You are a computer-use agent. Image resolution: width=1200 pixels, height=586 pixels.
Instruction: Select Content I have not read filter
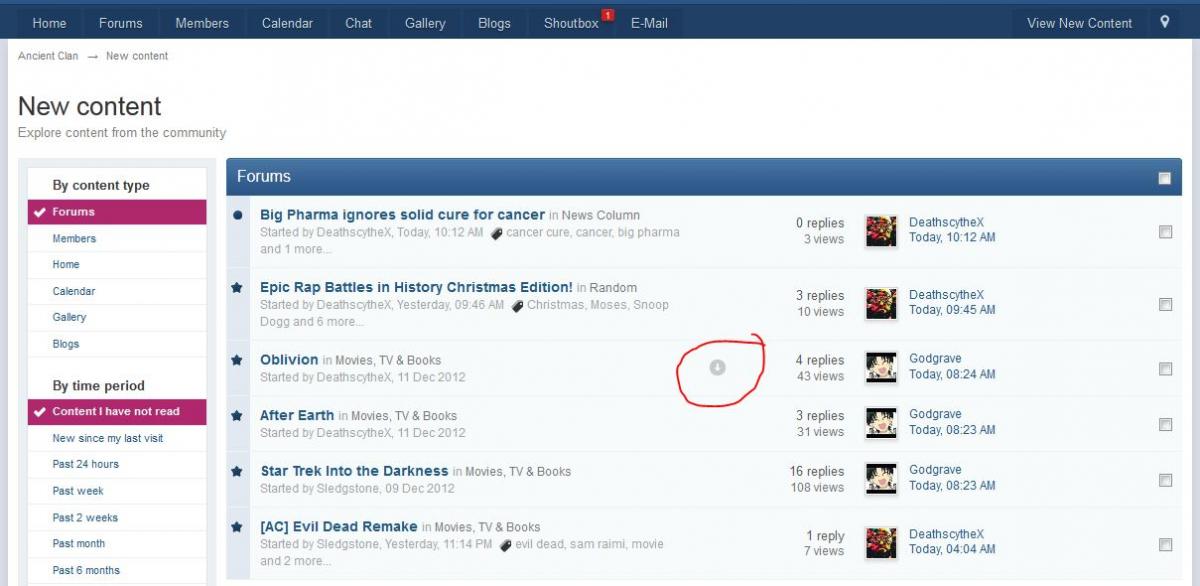coord(117,411)
